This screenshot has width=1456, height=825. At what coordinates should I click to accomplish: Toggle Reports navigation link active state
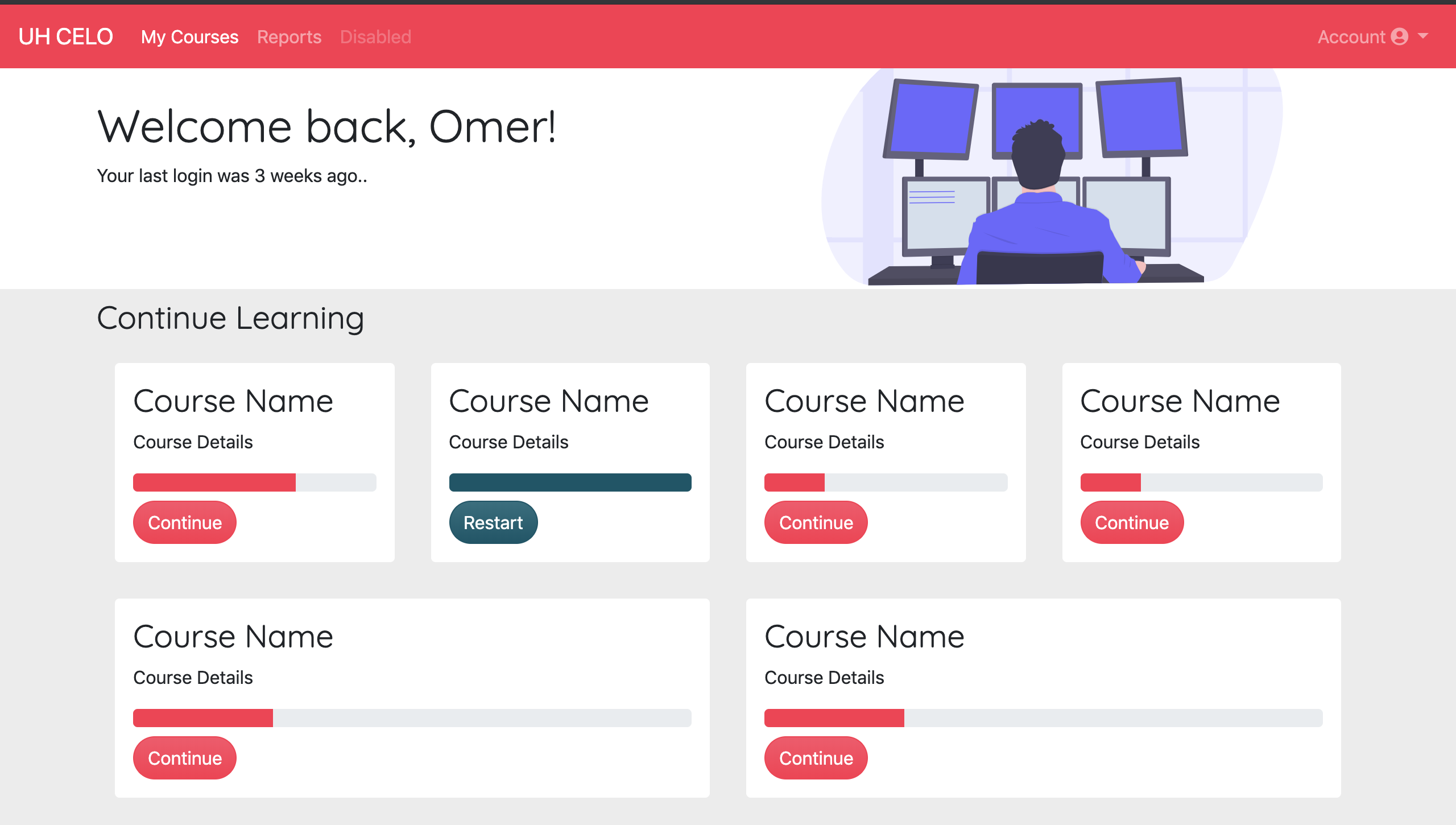click(289, 37)
